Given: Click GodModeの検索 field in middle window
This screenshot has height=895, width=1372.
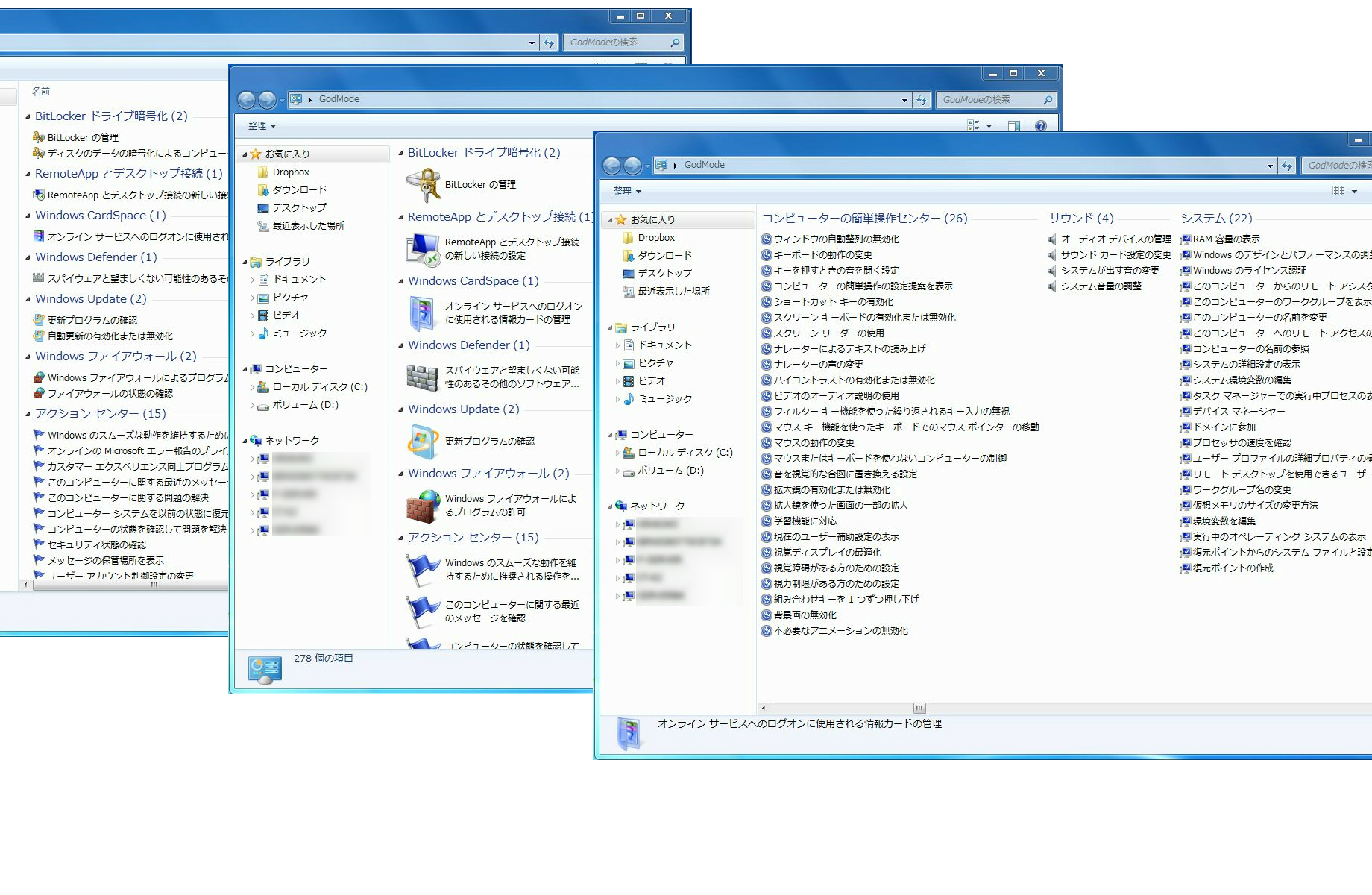Looking at the screenshot, I should [x=996, y=100].
